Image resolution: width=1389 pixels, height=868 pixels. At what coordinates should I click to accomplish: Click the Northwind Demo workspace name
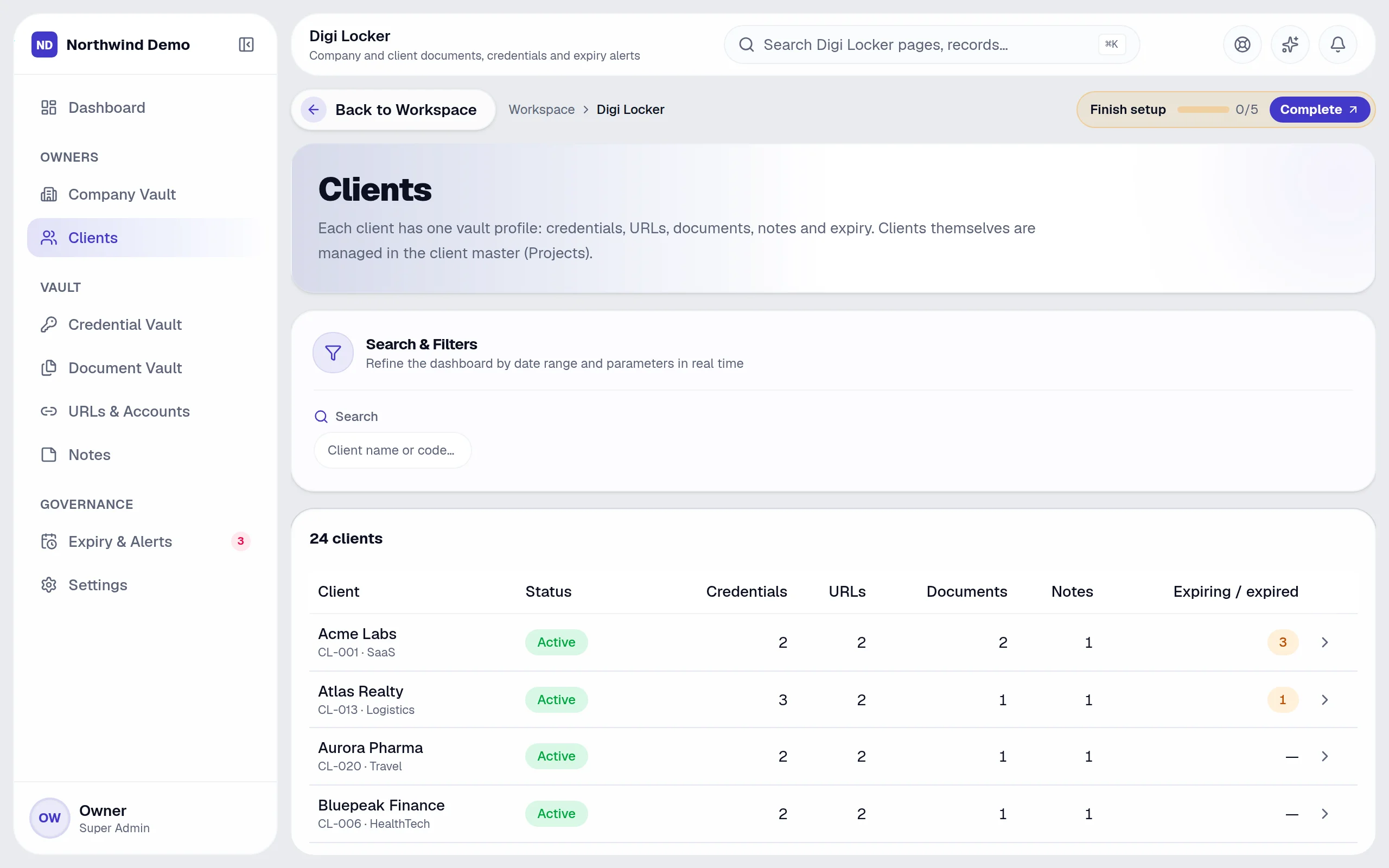[x=128, y=44]
